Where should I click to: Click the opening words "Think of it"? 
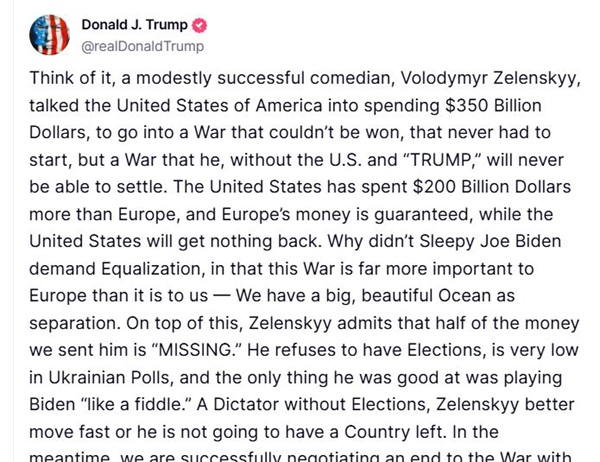click(x=70, y=78)
